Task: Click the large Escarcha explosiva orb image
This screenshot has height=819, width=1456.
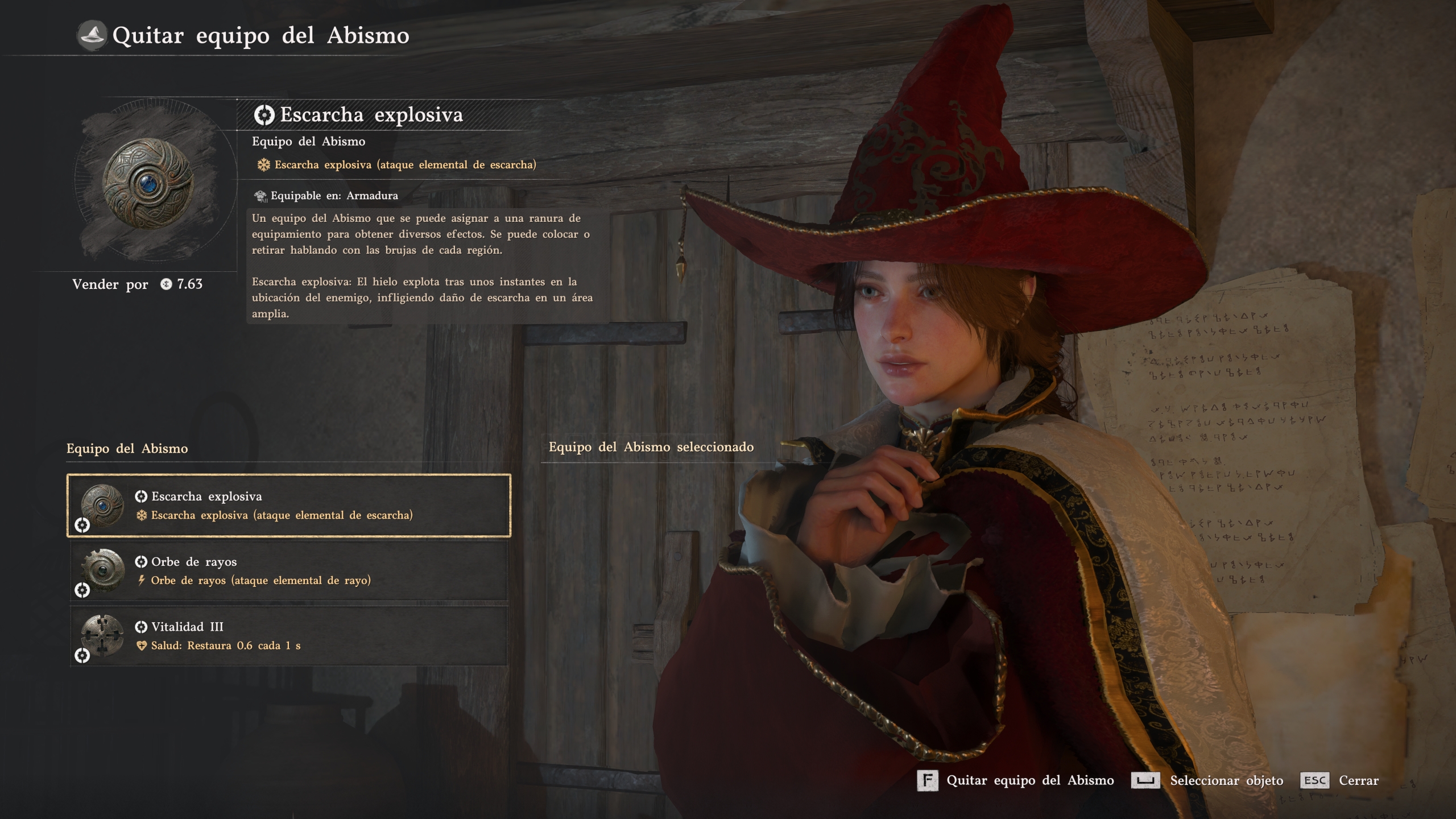Action: point(148,183)
